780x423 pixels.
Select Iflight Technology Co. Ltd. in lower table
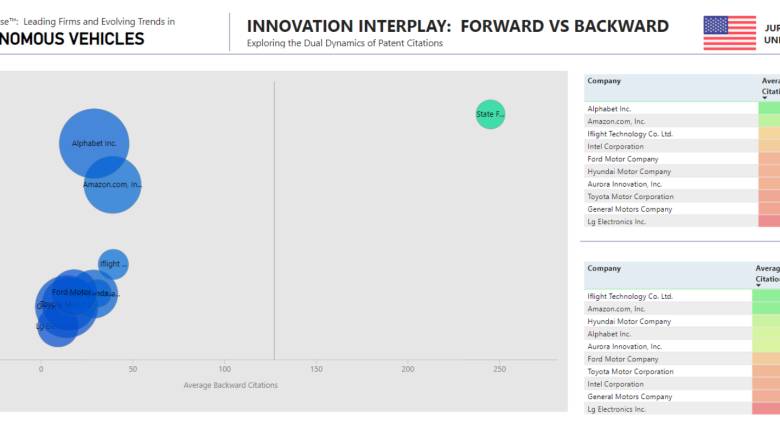tap(630, 296)
